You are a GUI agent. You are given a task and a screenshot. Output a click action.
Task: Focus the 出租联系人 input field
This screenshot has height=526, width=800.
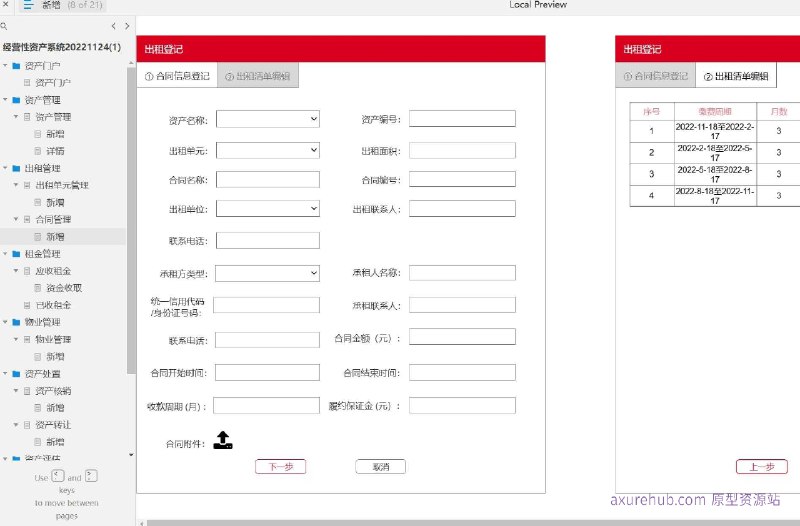click(x=462, y=209)
